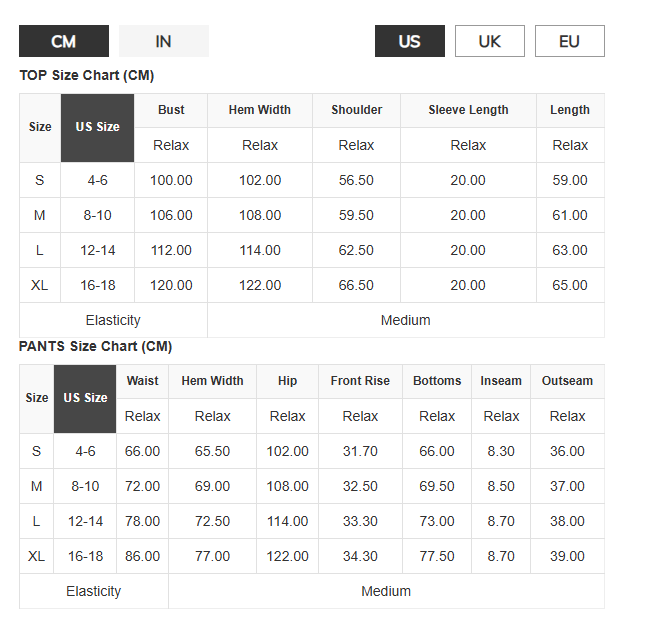Click the 12-14 US size in PANTS chart
The height and width of the screenshot is (625, 654).
(x=85, y=521)
